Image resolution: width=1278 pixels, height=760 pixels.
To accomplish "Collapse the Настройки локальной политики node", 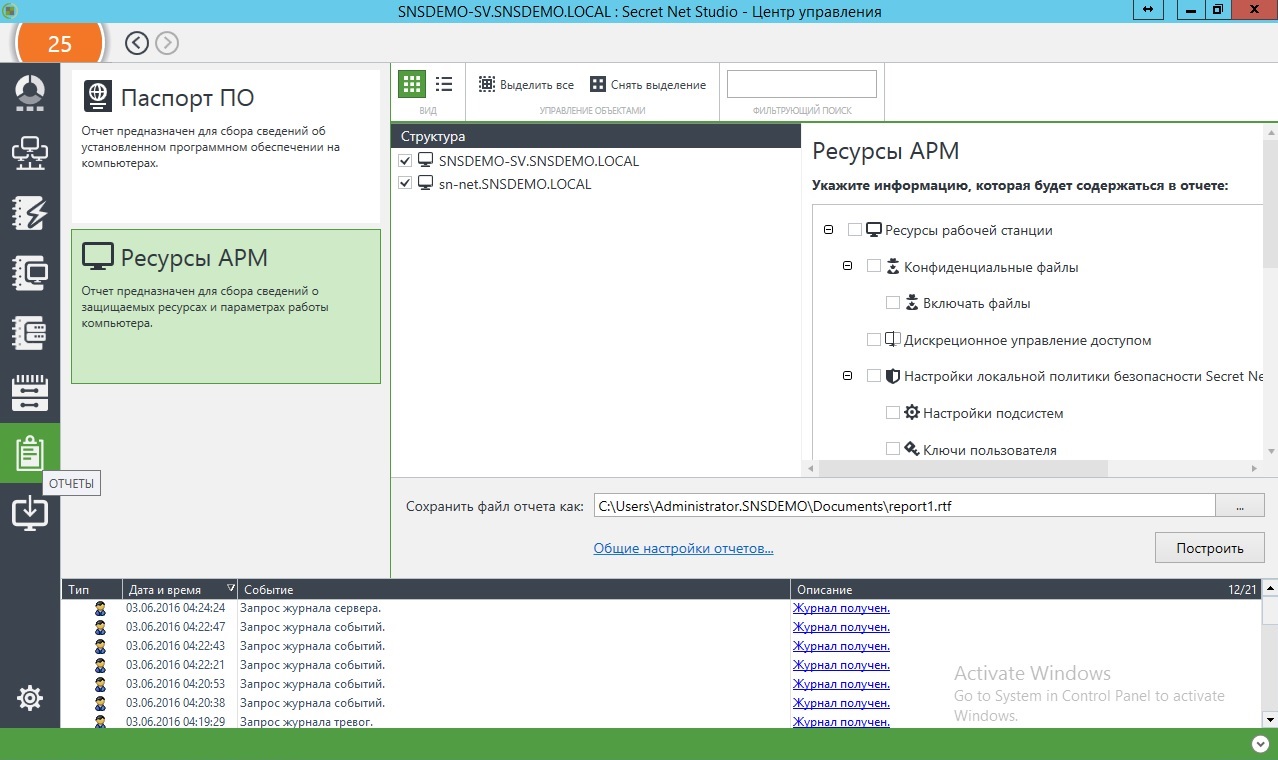I will pyautogui.click(x=847, y=376).
